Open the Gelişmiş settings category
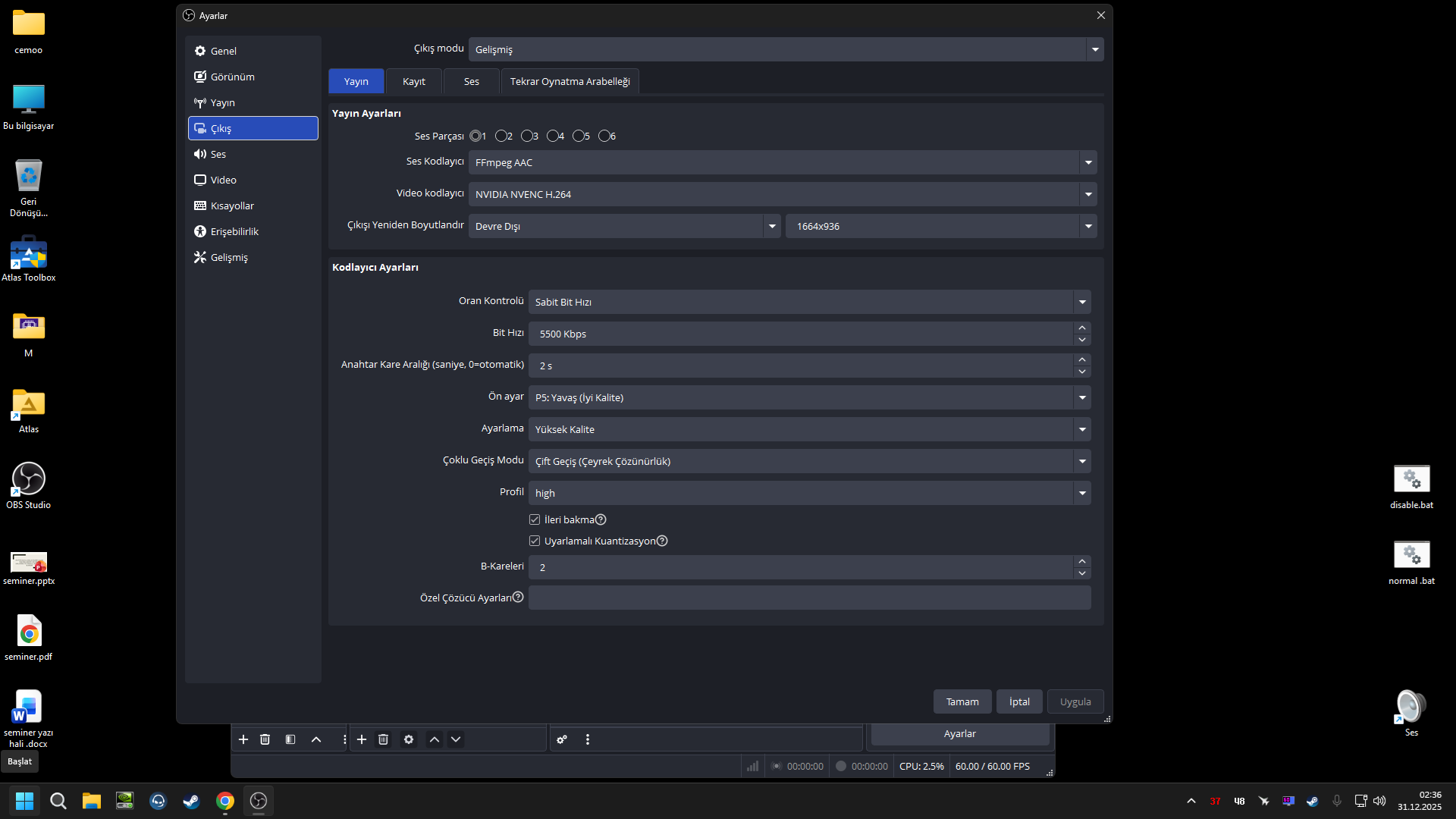The height and width of the screenshot is (819, 1456). 253,257
